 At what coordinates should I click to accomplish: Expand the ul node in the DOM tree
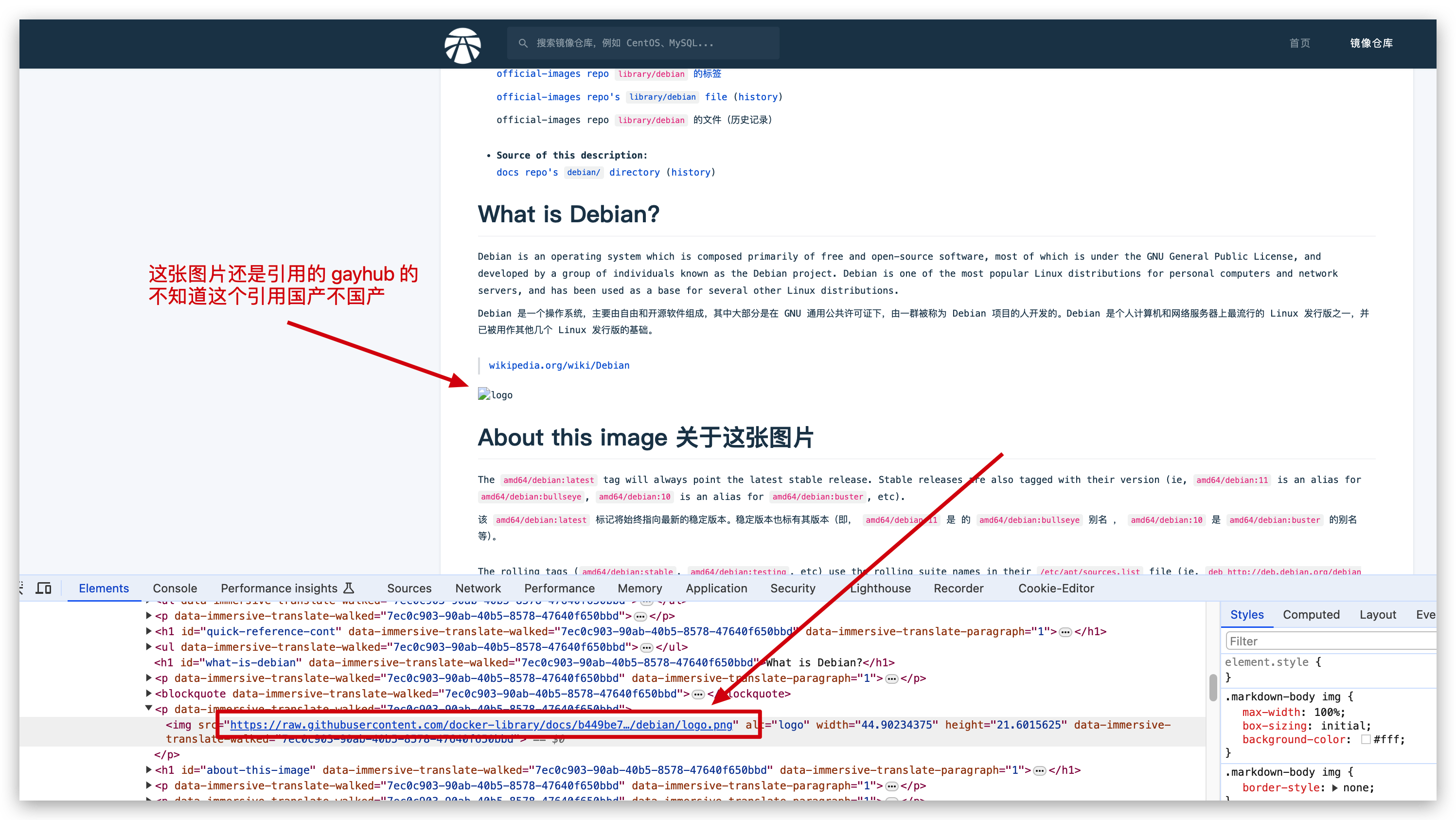coord(149,646)
